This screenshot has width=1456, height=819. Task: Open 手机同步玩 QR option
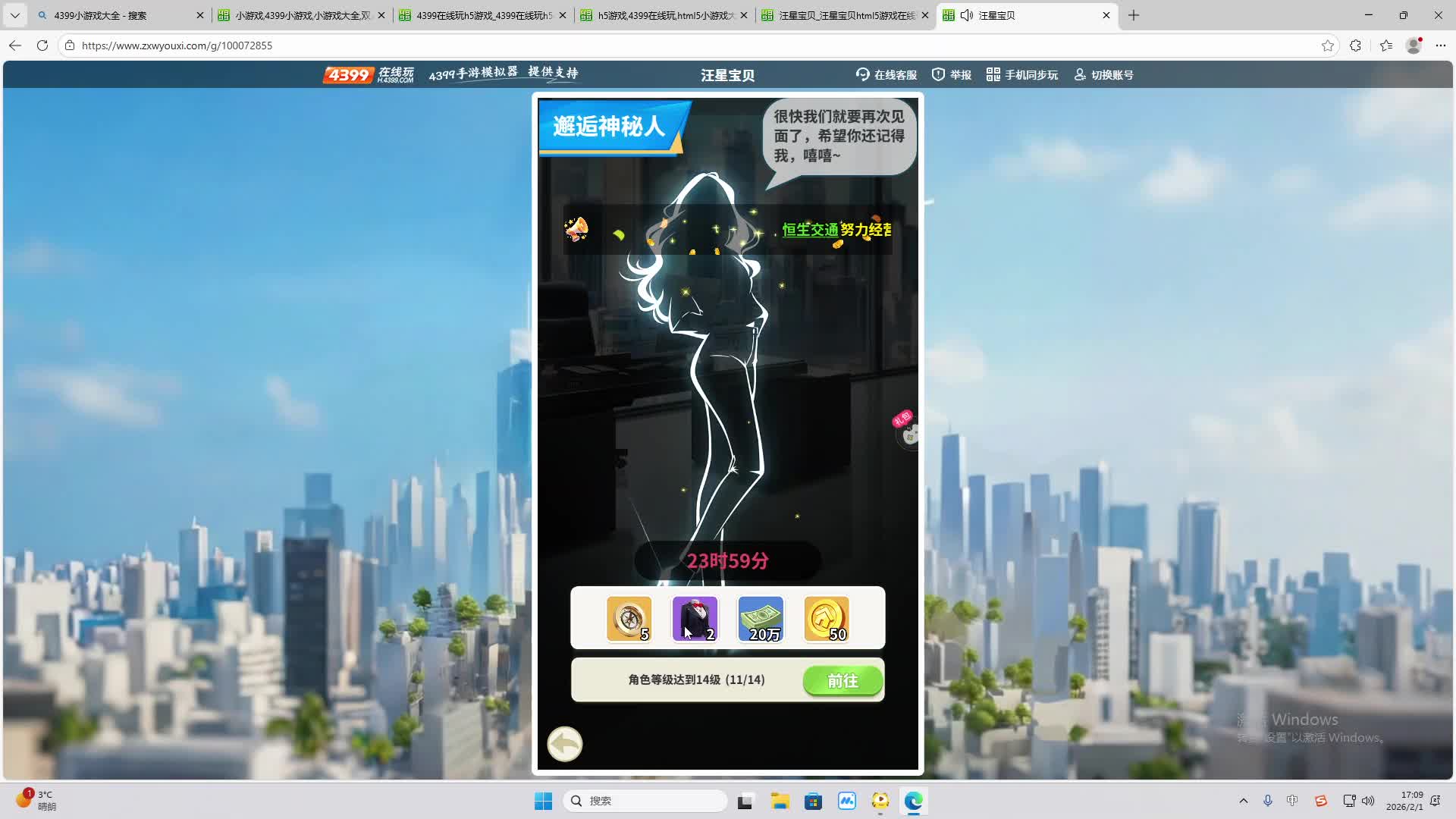[x=1021, y=75]
